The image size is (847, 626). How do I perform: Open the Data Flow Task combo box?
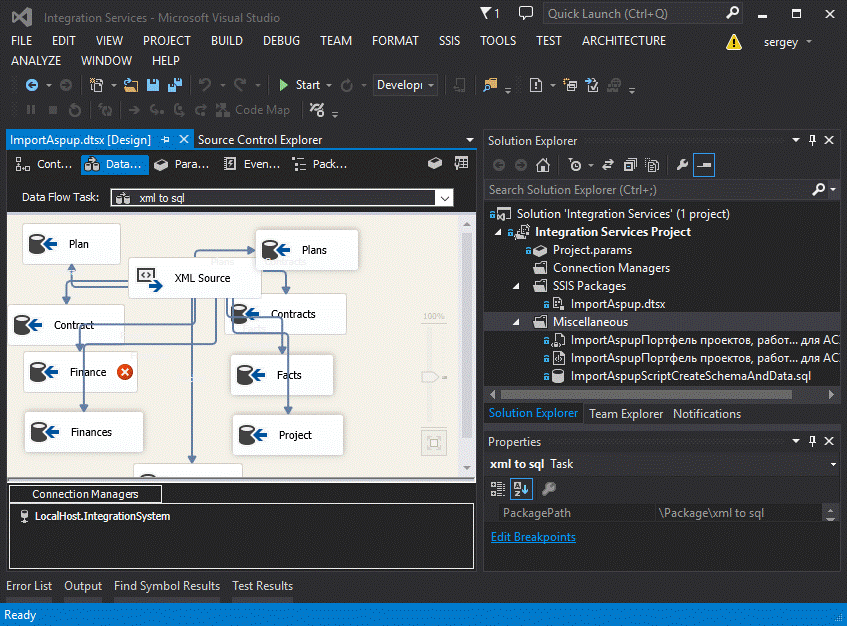click(281, 198)
